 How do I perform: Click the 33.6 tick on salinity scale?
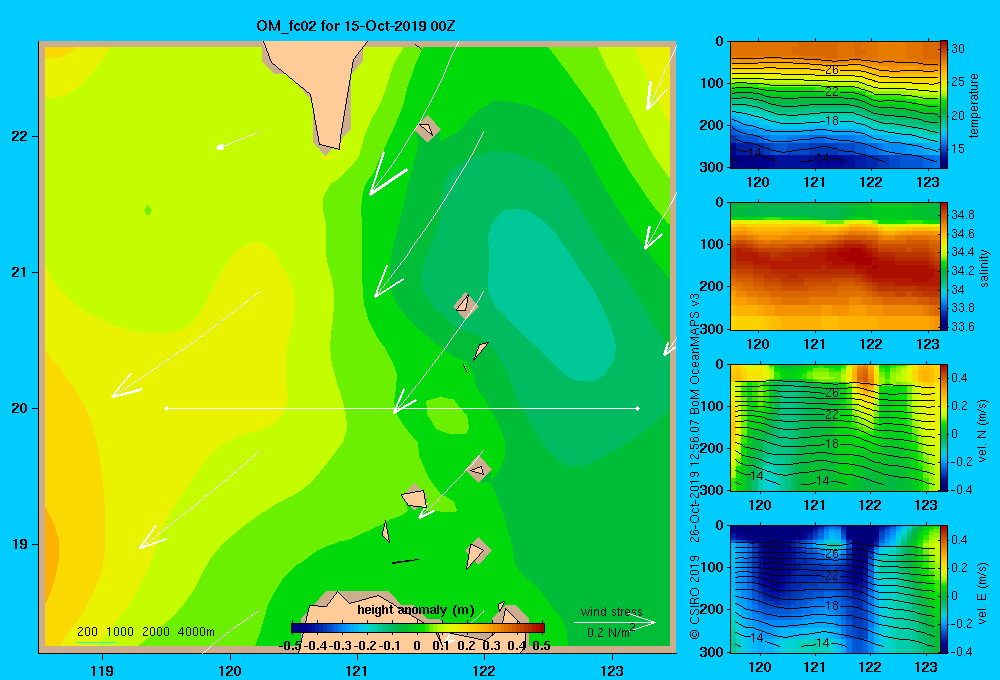click(x=963, y=327)
